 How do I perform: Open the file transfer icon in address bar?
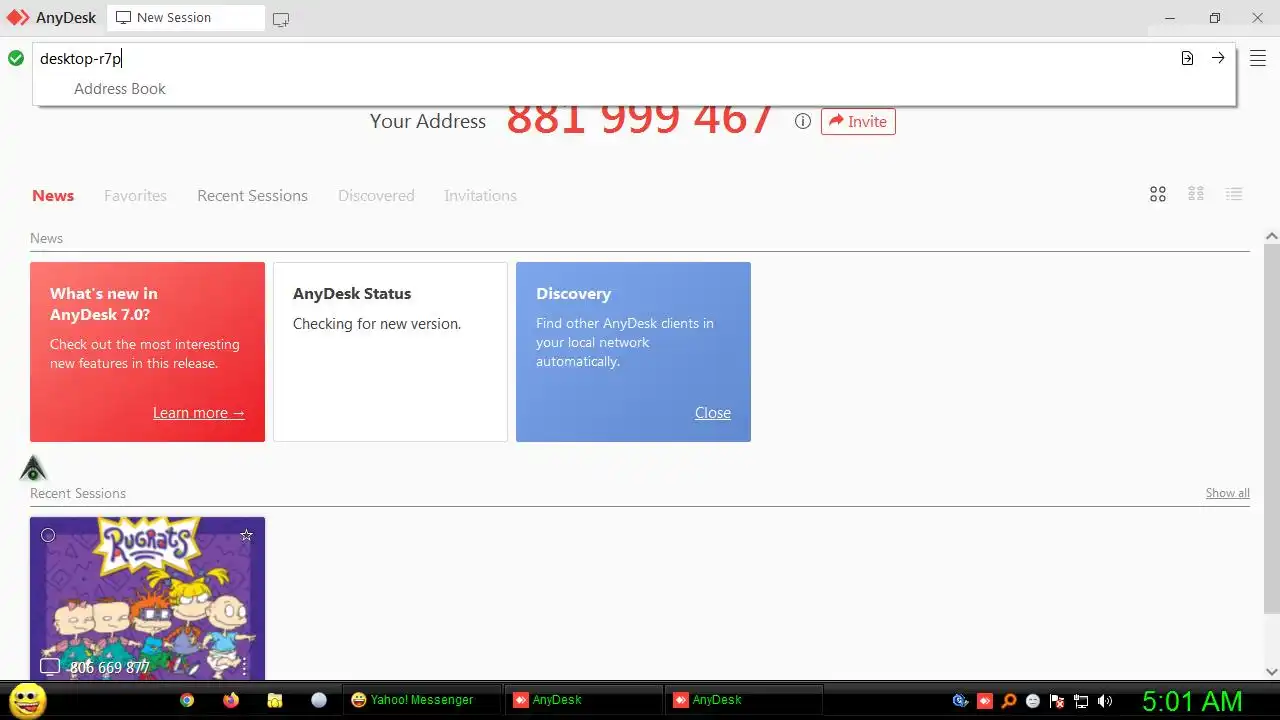[1187, 58]
